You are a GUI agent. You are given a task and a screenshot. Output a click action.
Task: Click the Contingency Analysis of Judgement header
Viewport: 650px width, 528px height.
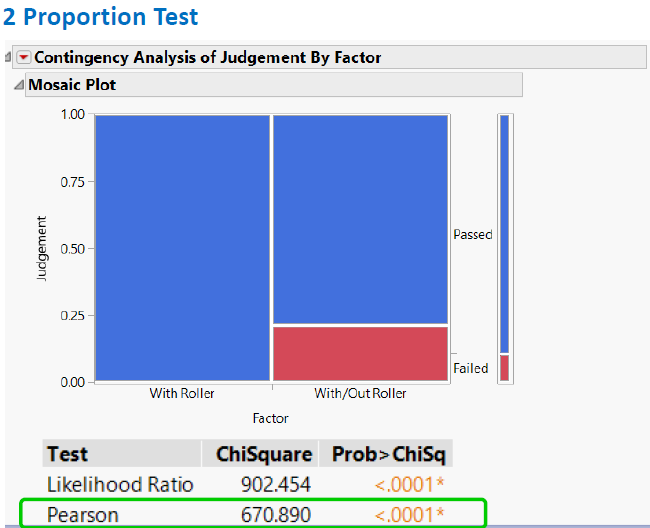click(x=207, y=57)
